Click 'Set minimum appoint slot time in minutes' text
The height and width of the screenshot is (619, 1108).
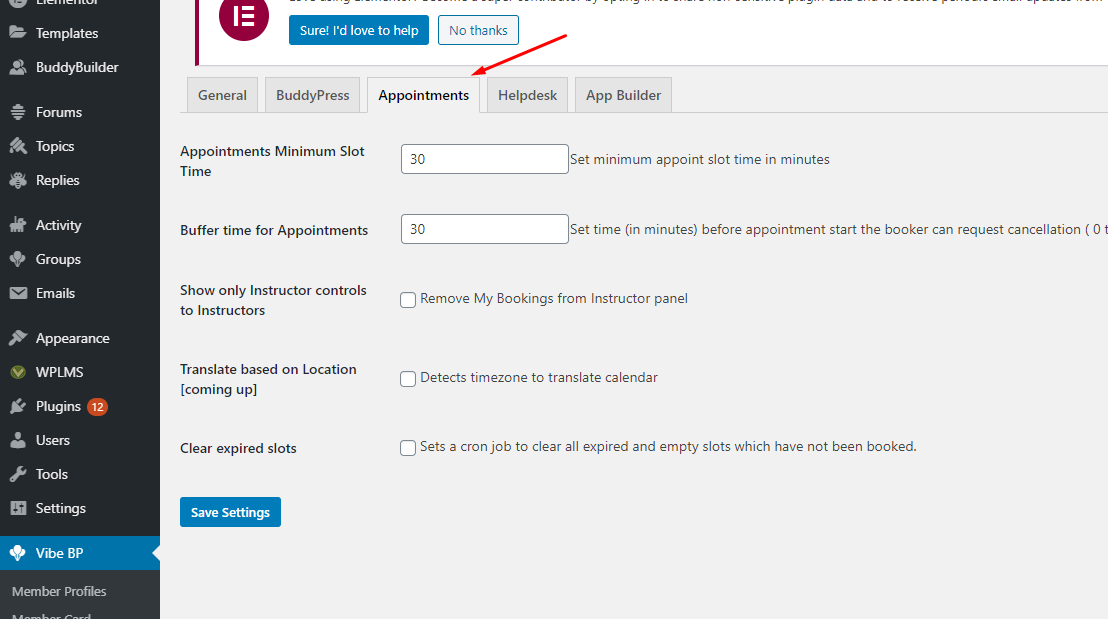[x=700, y=160]
